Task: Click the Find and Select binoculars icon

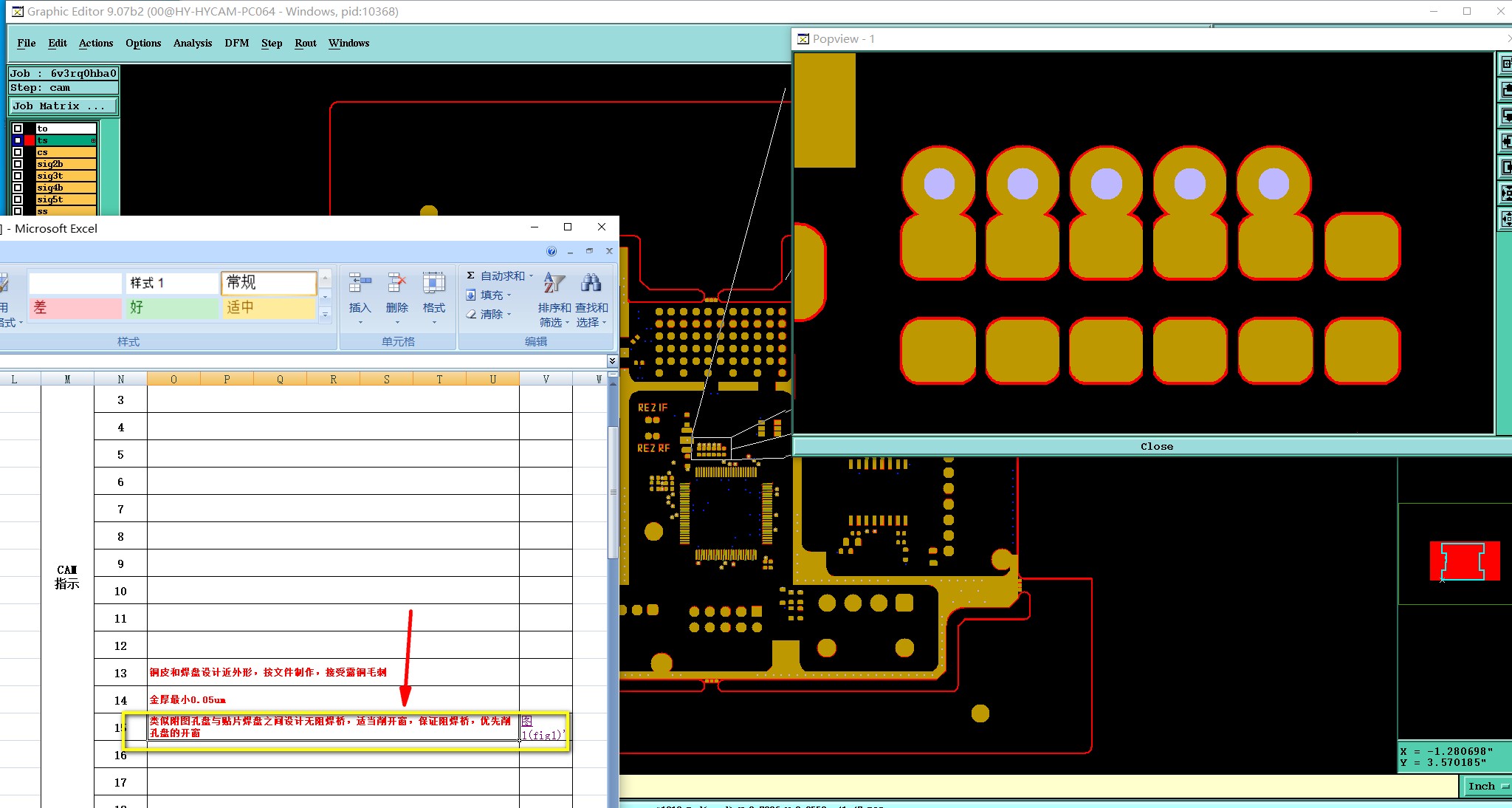Action: pos(591,283)
